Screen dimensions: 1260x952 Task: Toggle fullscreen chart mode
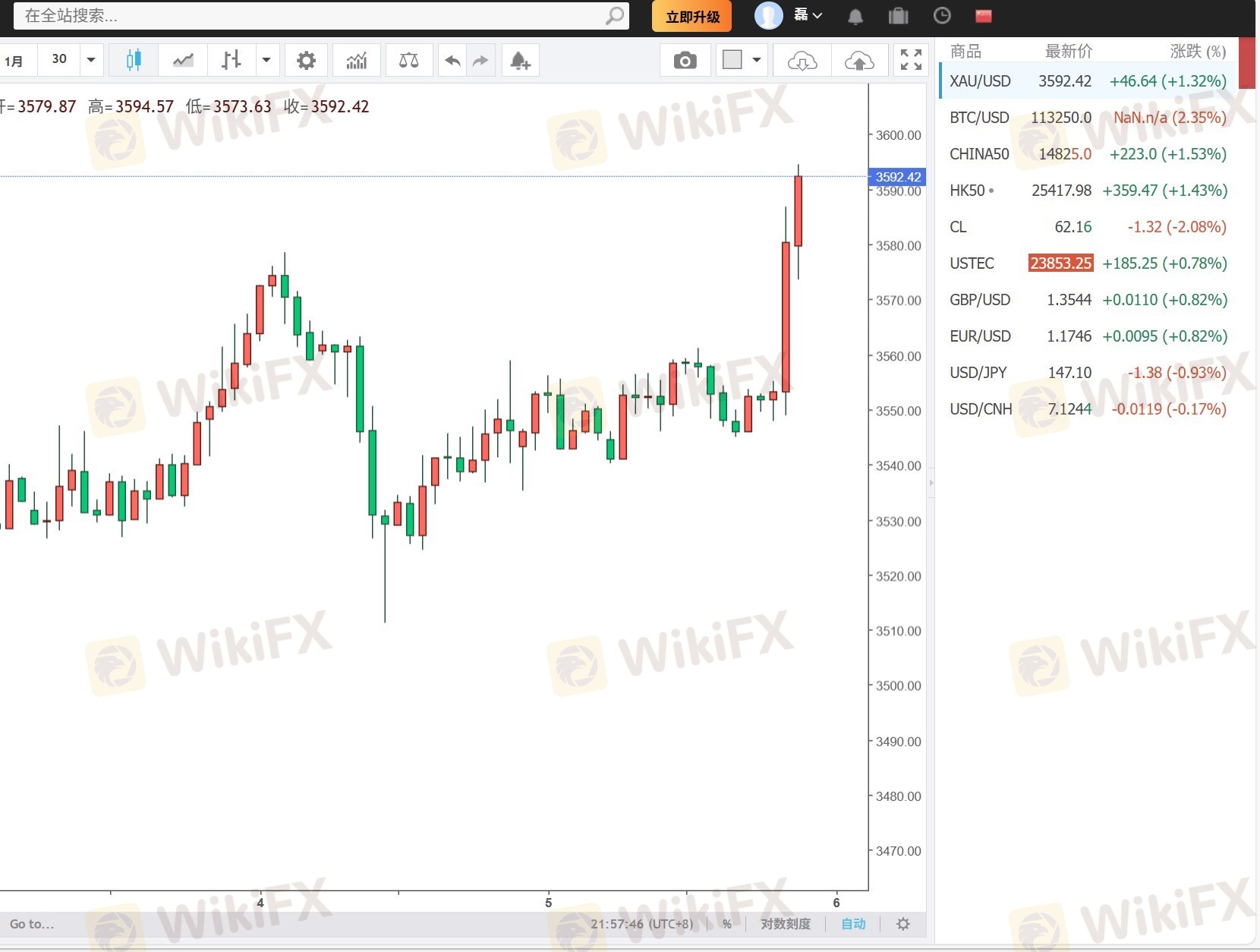(x=911, y=60)
